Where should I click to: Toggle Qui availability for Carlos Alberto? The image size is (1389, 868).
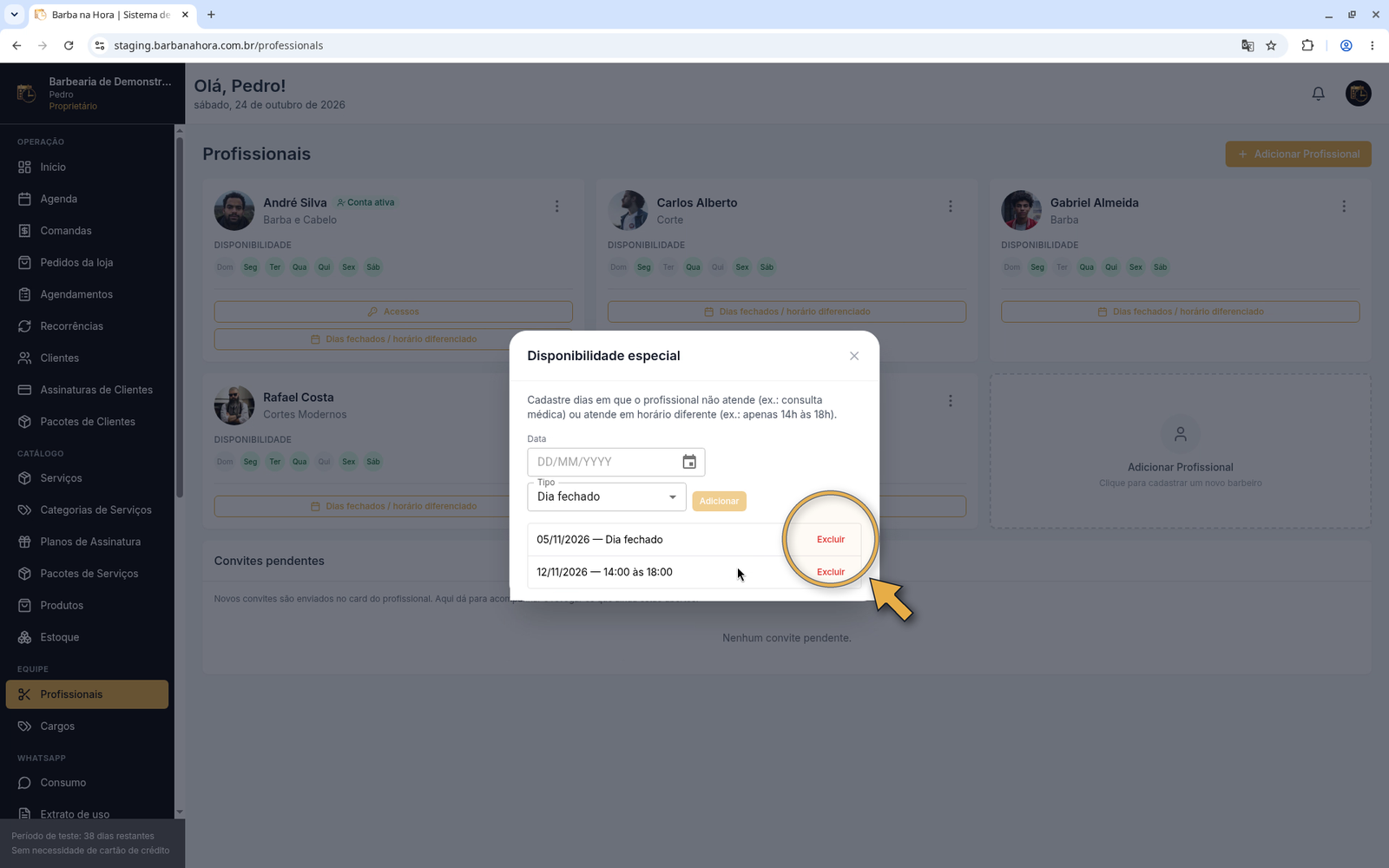point(717,267)
